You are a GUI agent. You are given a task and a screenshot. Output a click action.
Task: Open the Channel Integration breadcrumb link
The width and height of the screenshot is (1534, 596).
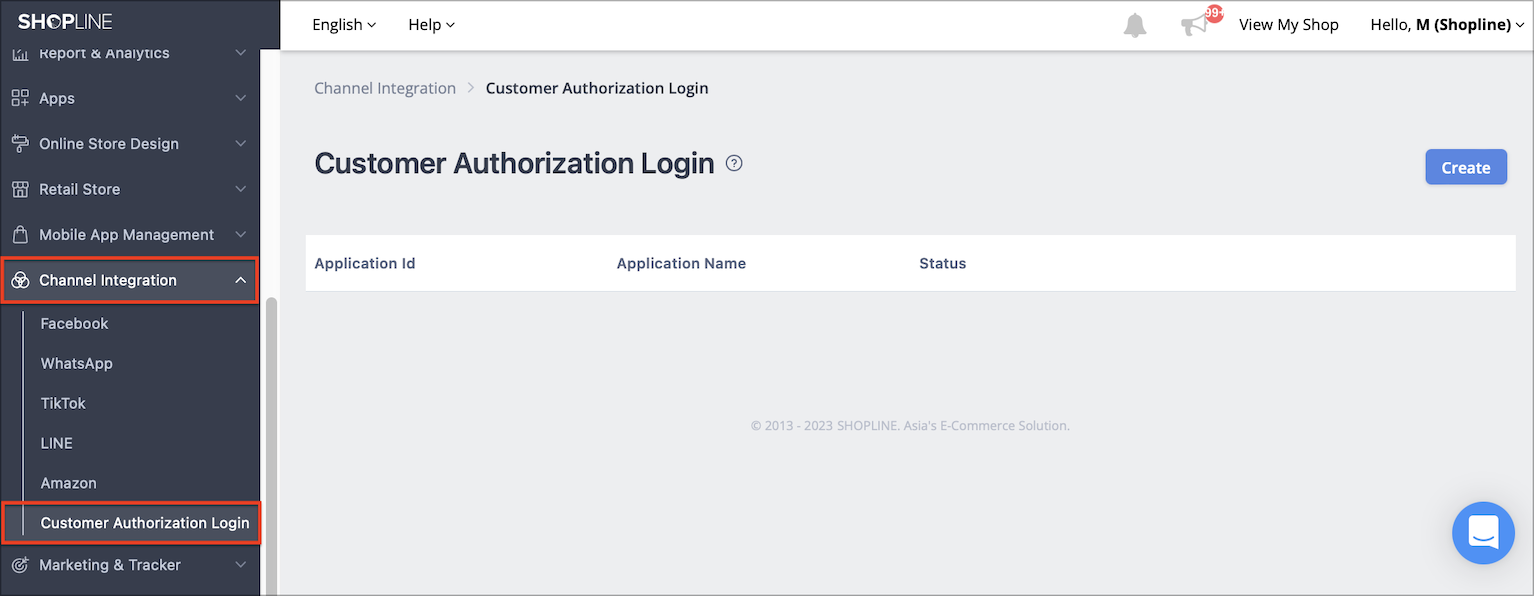point(385,88)
